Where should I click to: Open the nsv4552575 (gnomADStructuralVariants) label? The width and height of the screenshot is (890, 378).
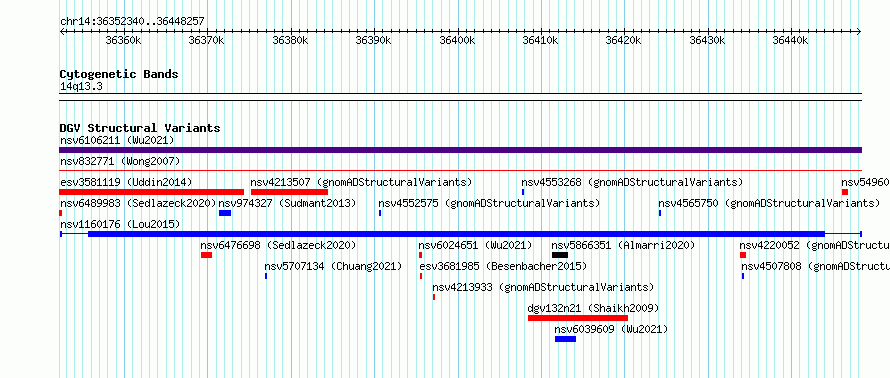[x=489, y=203]
